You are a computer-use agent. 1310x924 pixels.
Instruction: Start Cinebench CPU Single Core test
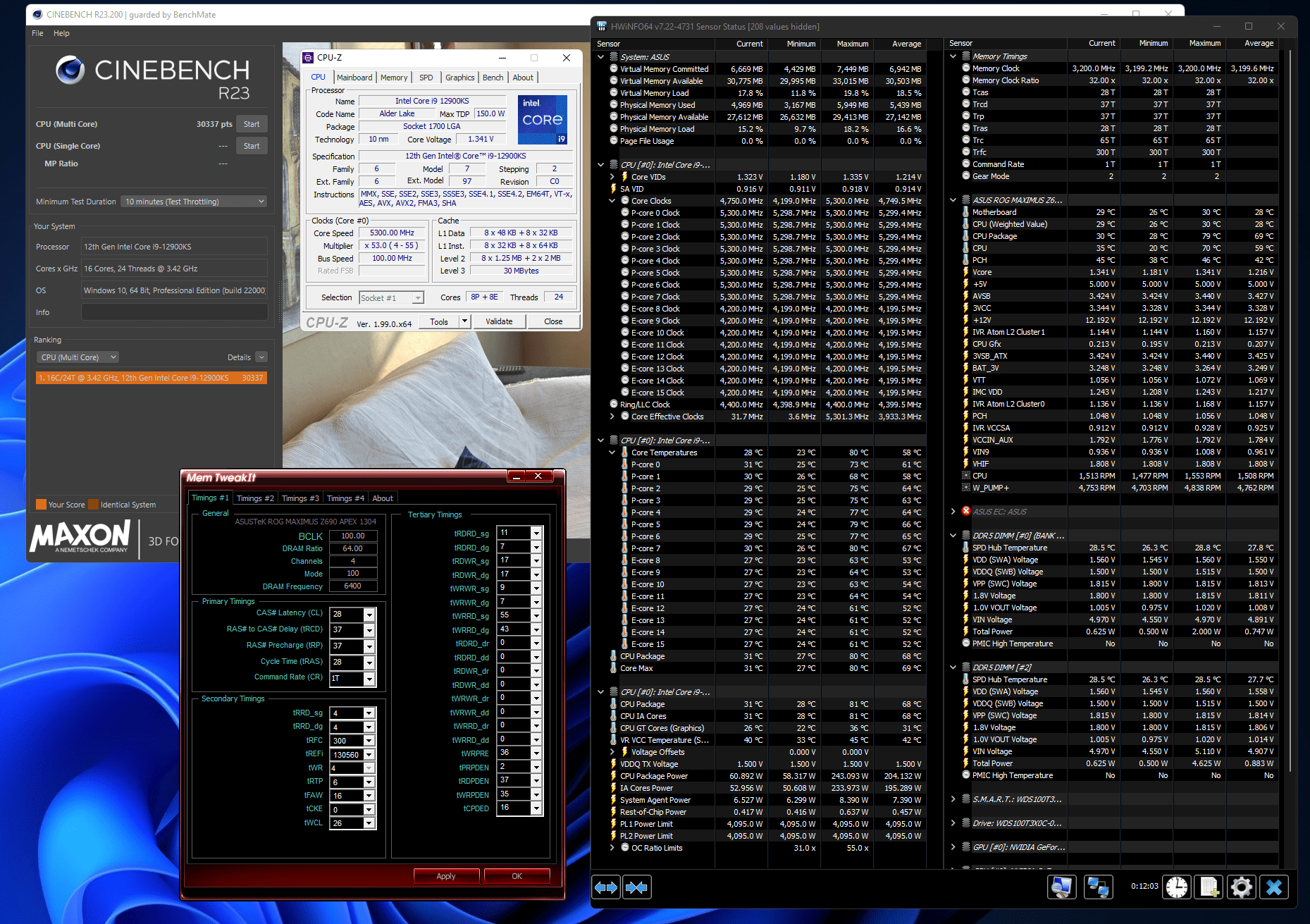[252, 146]
